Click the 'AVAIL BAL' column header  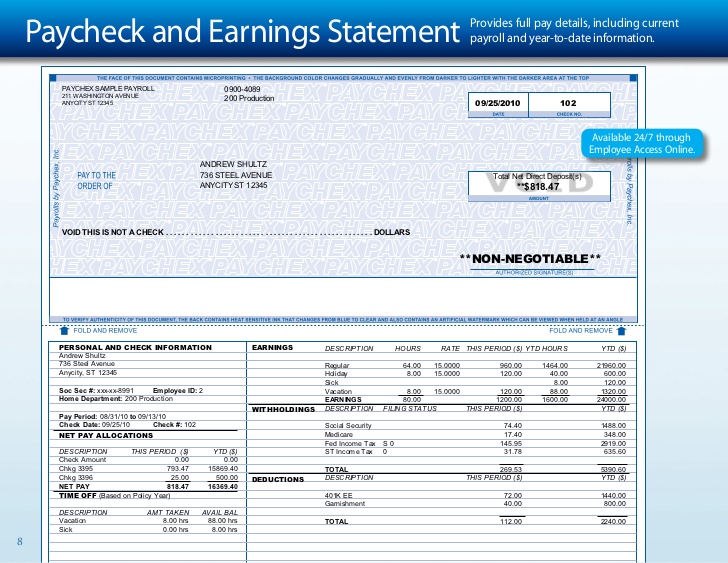(x=220, y=512)
